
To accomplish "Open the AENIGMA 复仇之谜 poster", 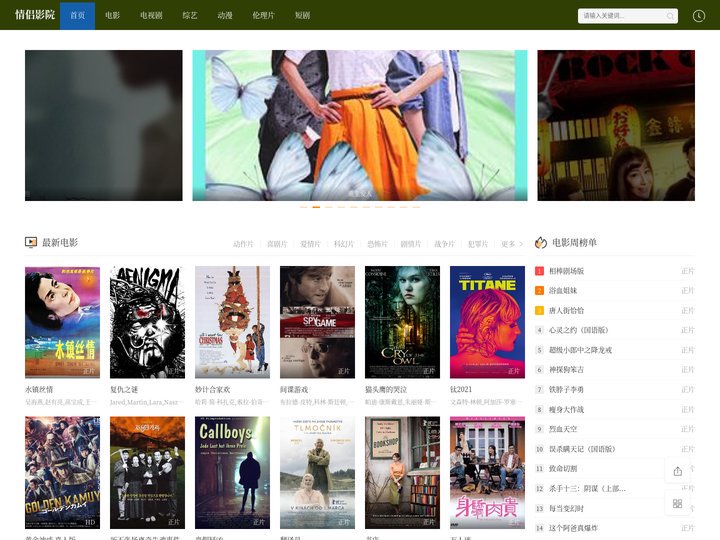I will click(x=147, y=322).
